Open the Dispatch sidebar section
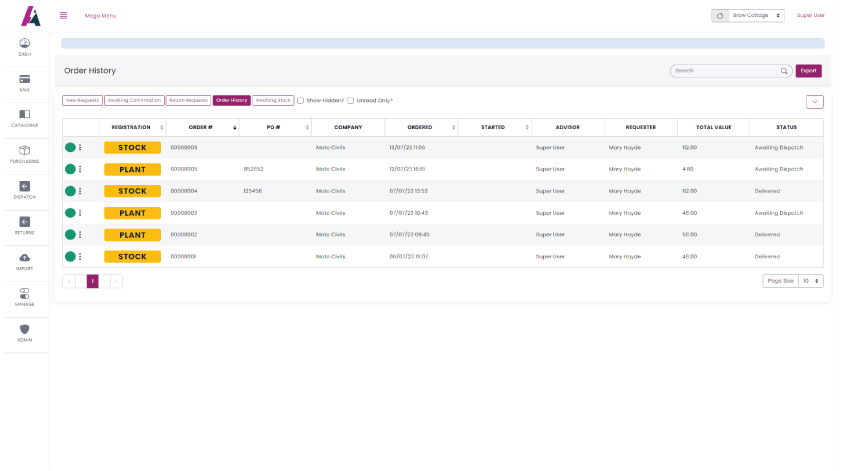842x471 pixels. pos(25,191)
